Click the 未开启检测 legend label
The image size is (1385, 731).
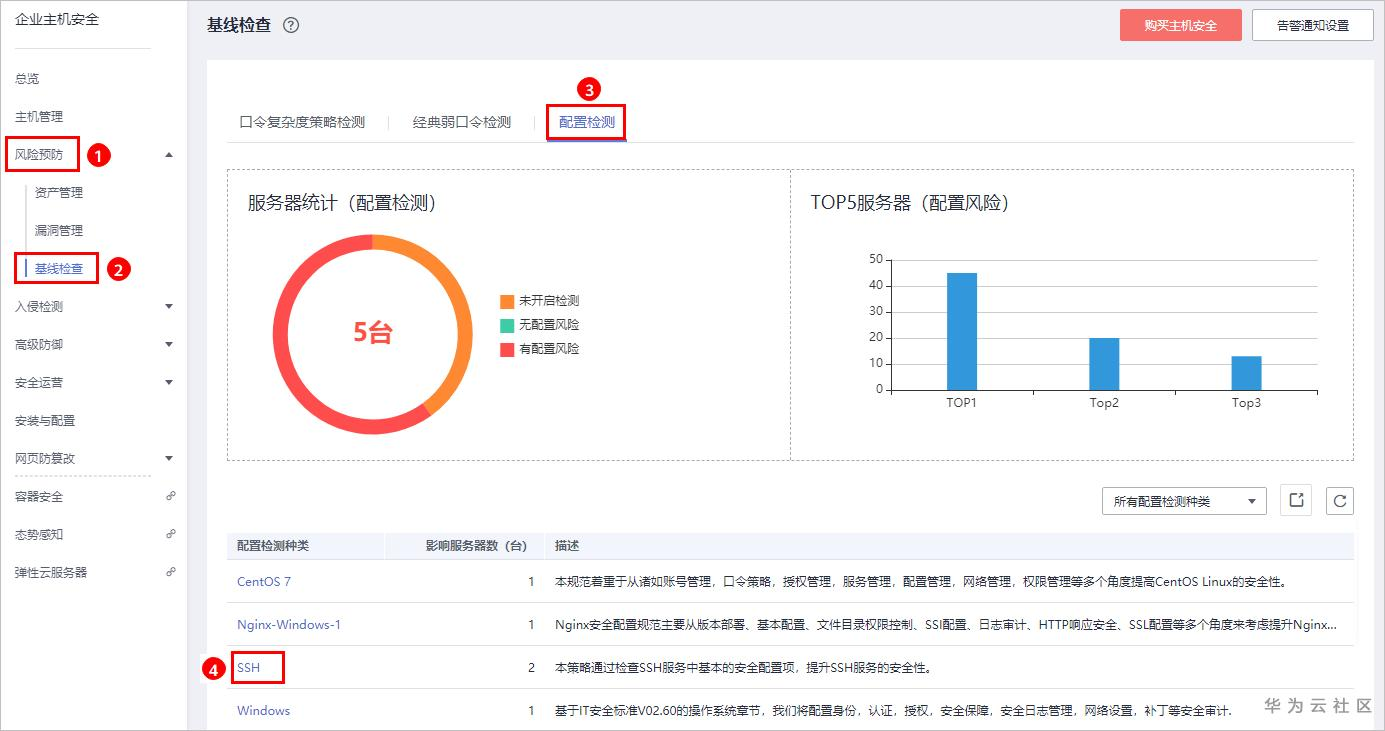click(x=549, y=301)
